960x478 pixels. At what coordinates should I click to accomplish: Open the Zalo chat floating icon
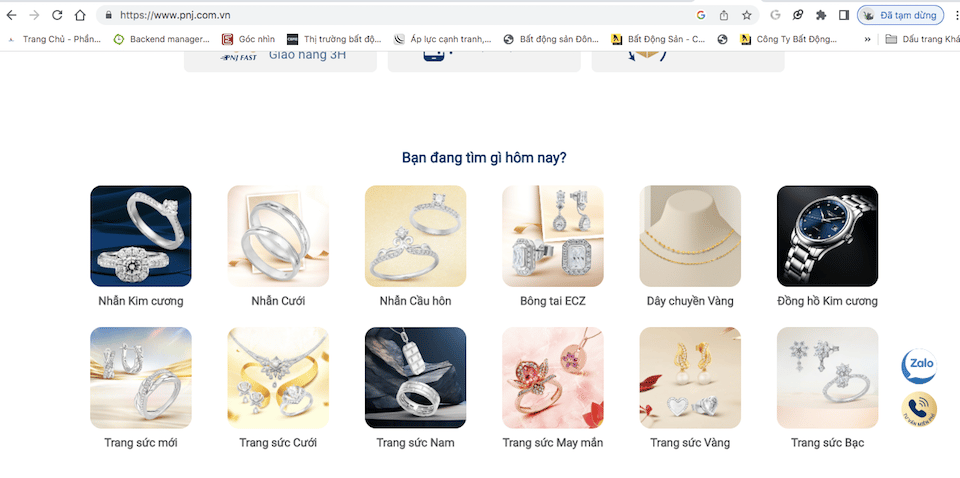click(x=919, y=366)
